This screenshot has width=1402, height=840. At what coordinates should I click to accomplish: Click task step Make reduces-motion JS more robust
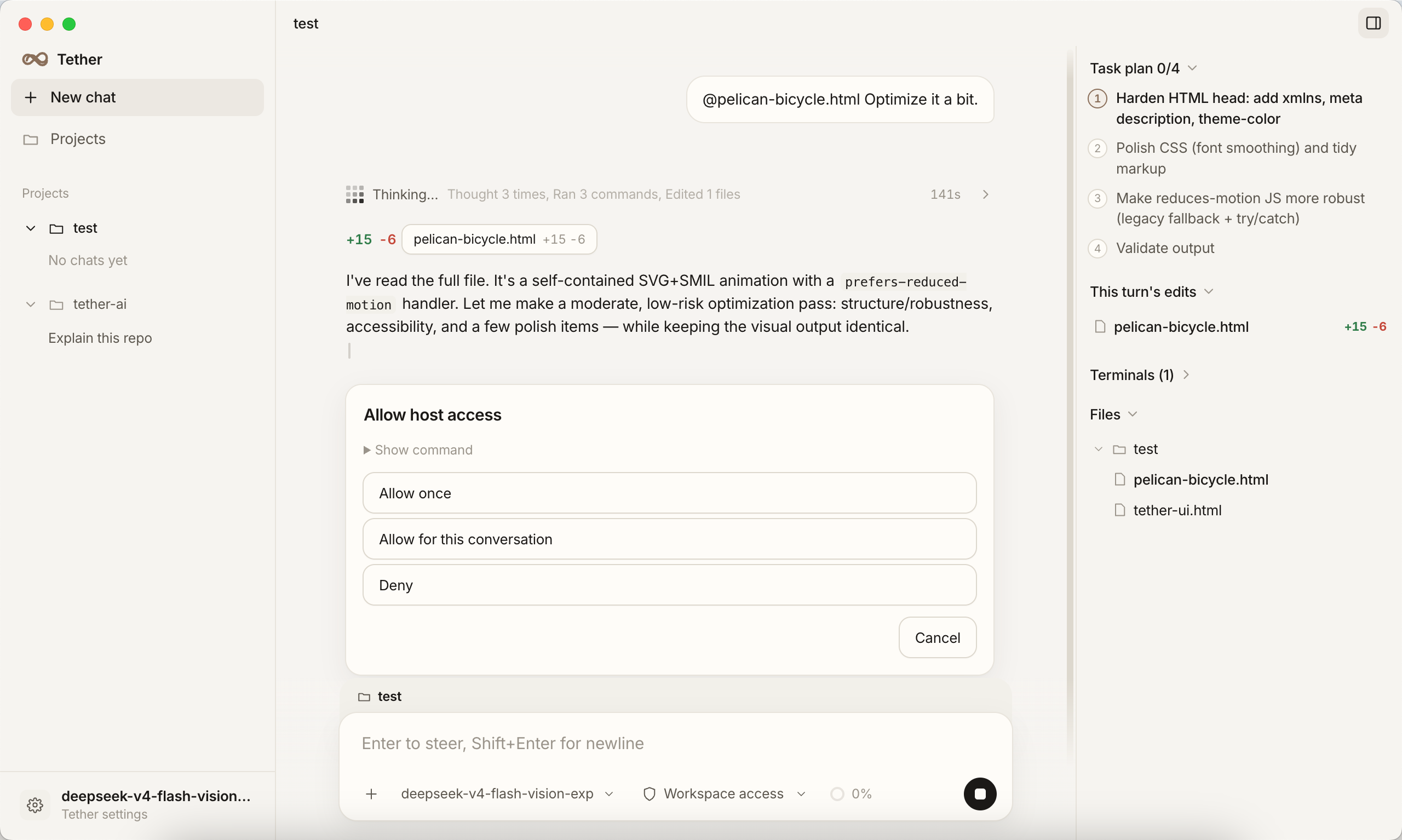pos(1240,208)
